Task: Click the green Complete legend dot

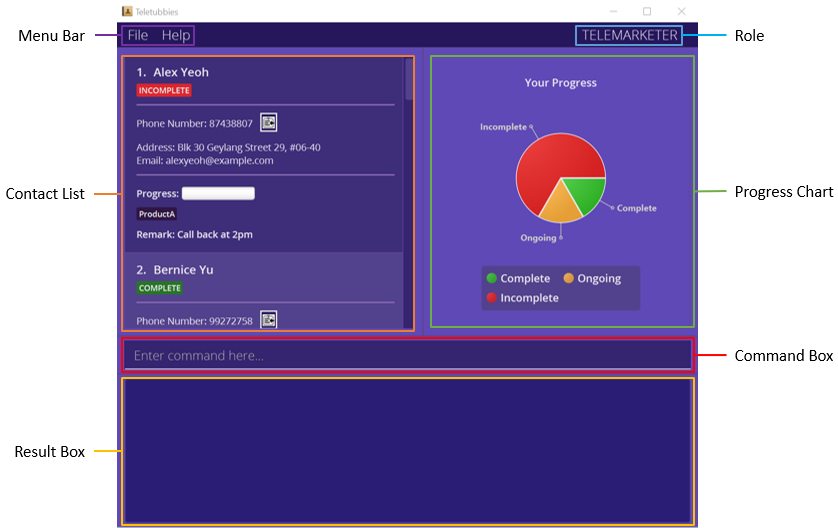Action: (492, 278)
